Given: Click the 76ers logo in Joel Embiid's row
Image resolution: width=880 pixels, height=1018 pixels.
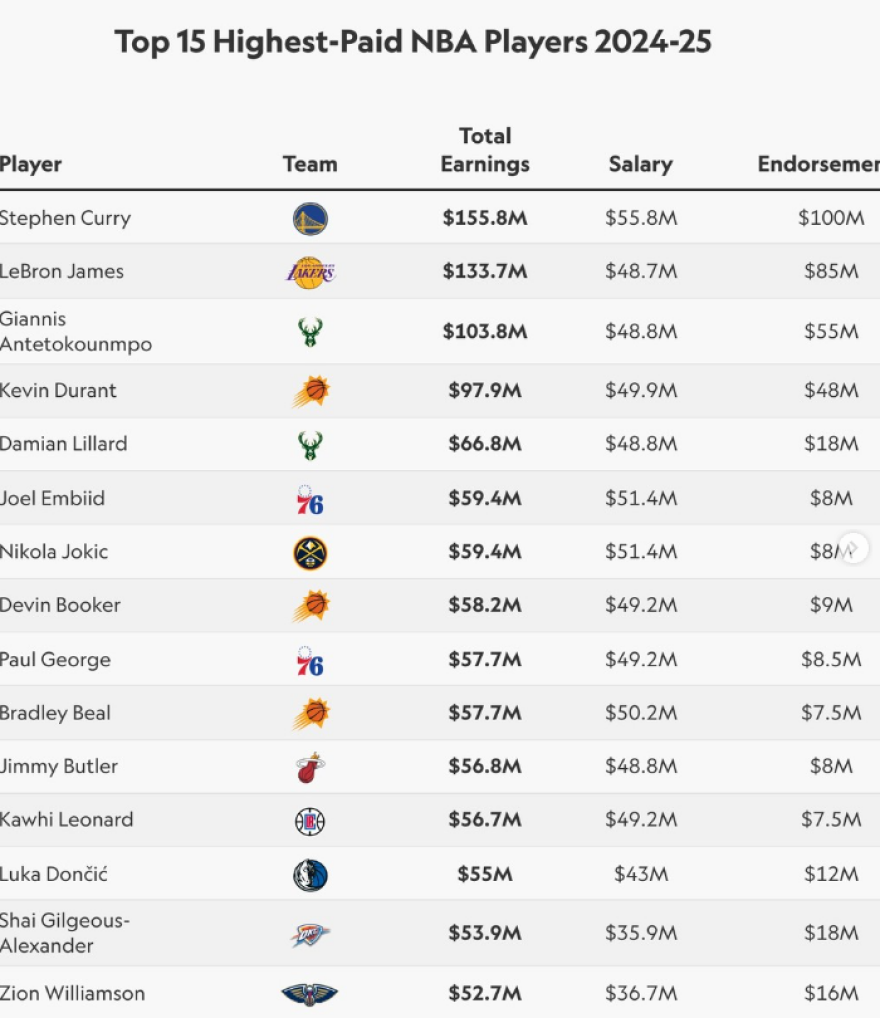Looking at the screenshot, I should [310, 498].
